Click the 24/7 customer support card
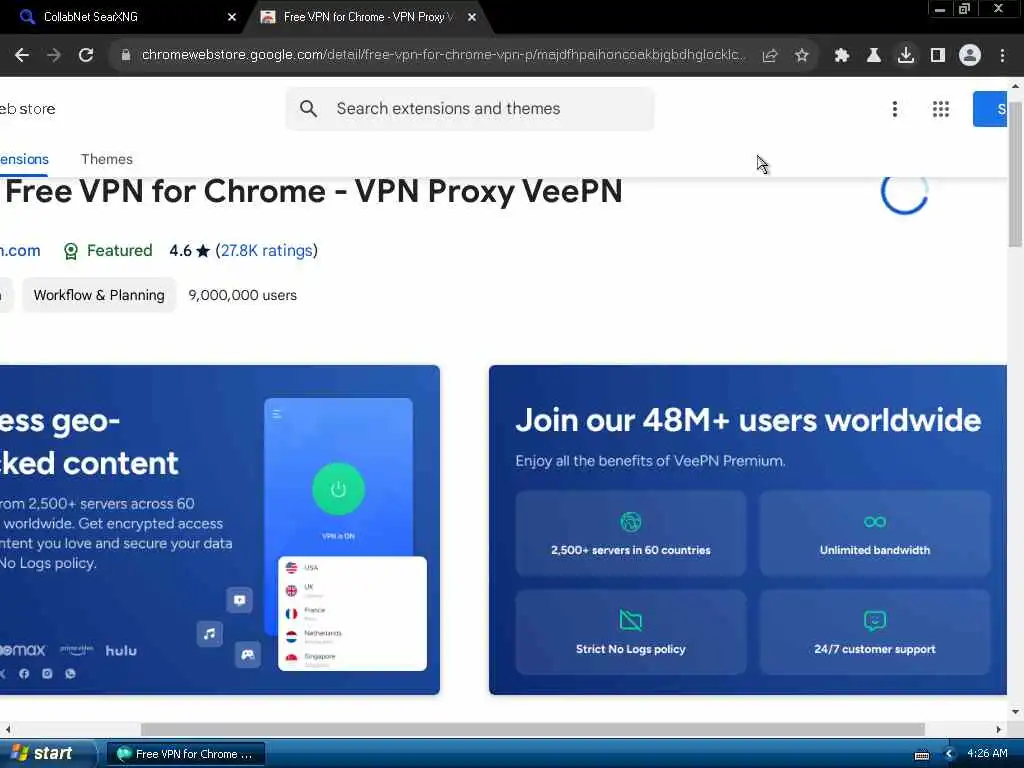1024x768 pixels. 874,632
